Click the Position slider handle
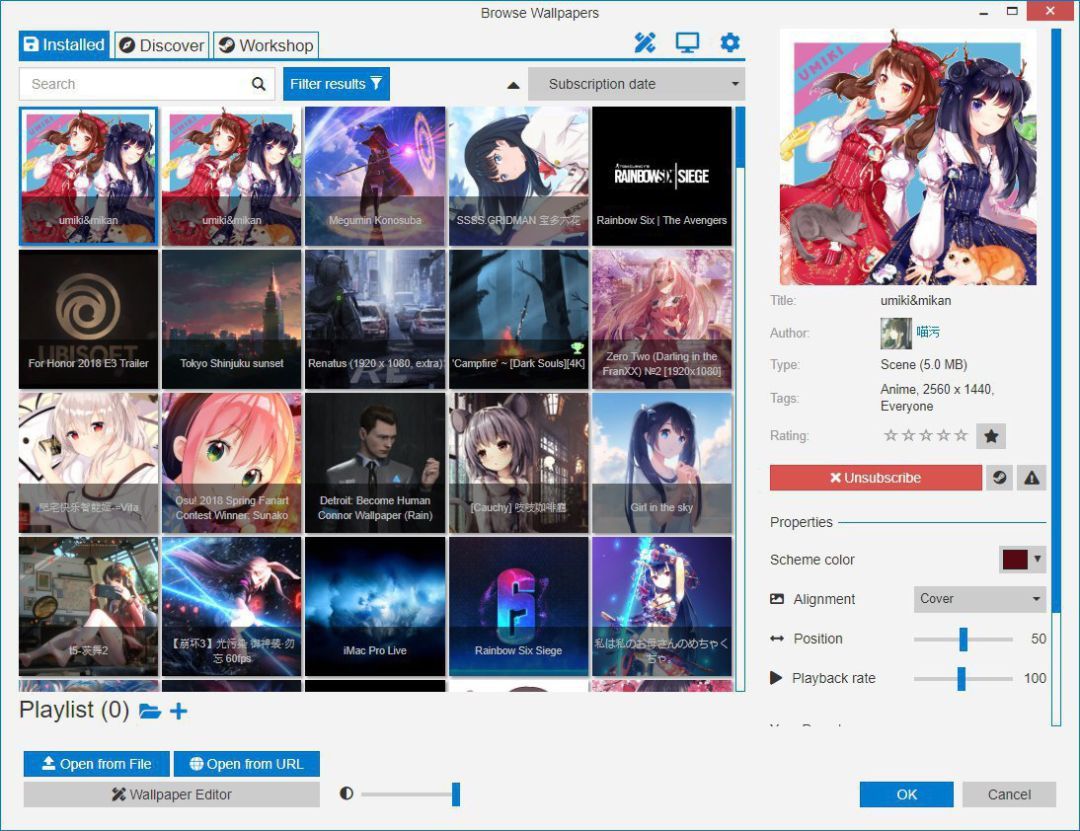This screenshot has width=1080, height=831. (x=964, y=639)
